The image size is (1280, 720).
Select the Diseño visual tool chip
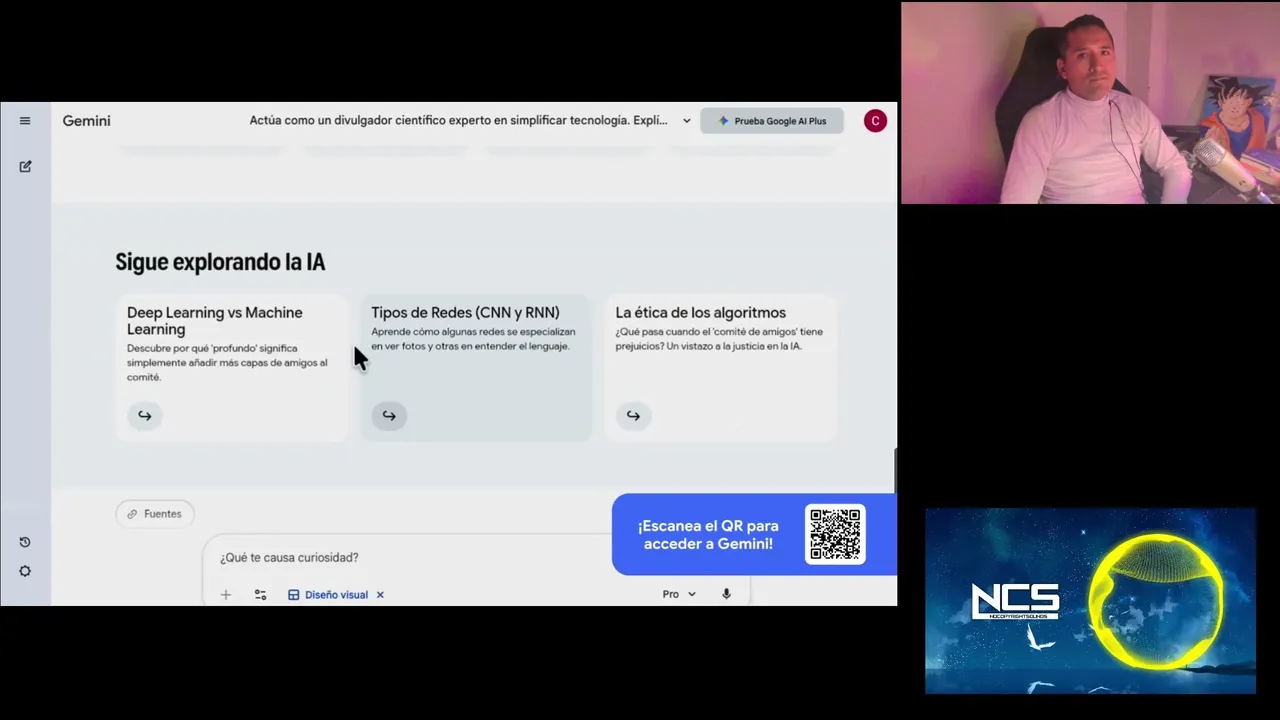coord(328,595)
